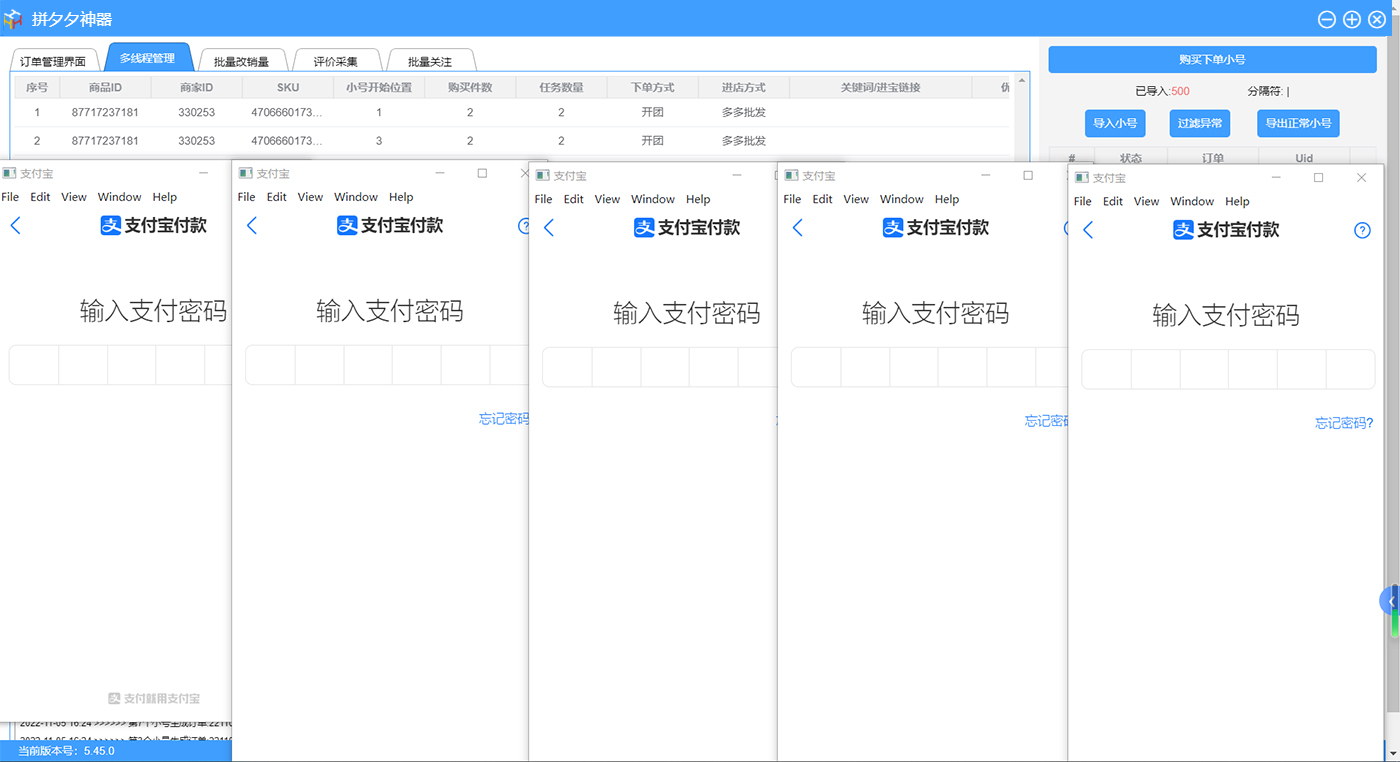Click Alipay logo in leftmost Alipay window
1400x762 pixels.
[x=111, y=226]
